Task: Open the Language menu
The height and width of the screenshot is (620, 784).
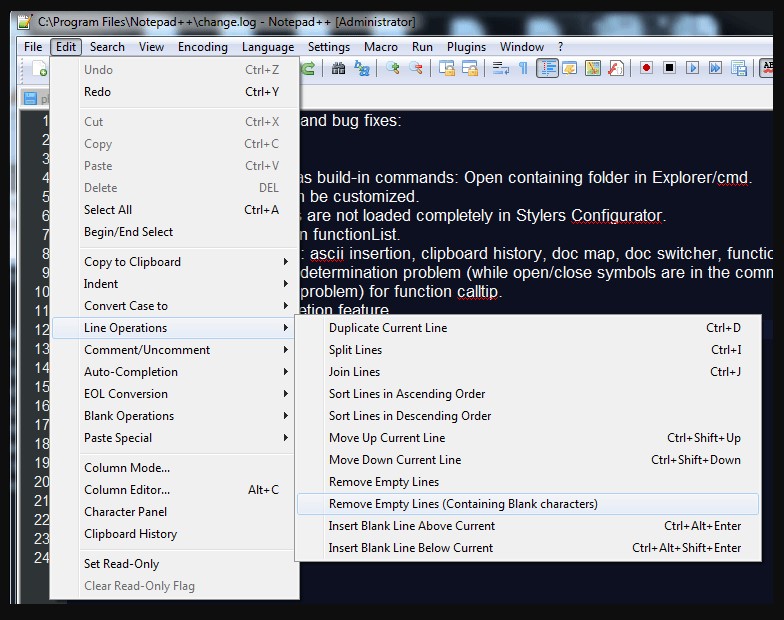Action: [268, 47]
